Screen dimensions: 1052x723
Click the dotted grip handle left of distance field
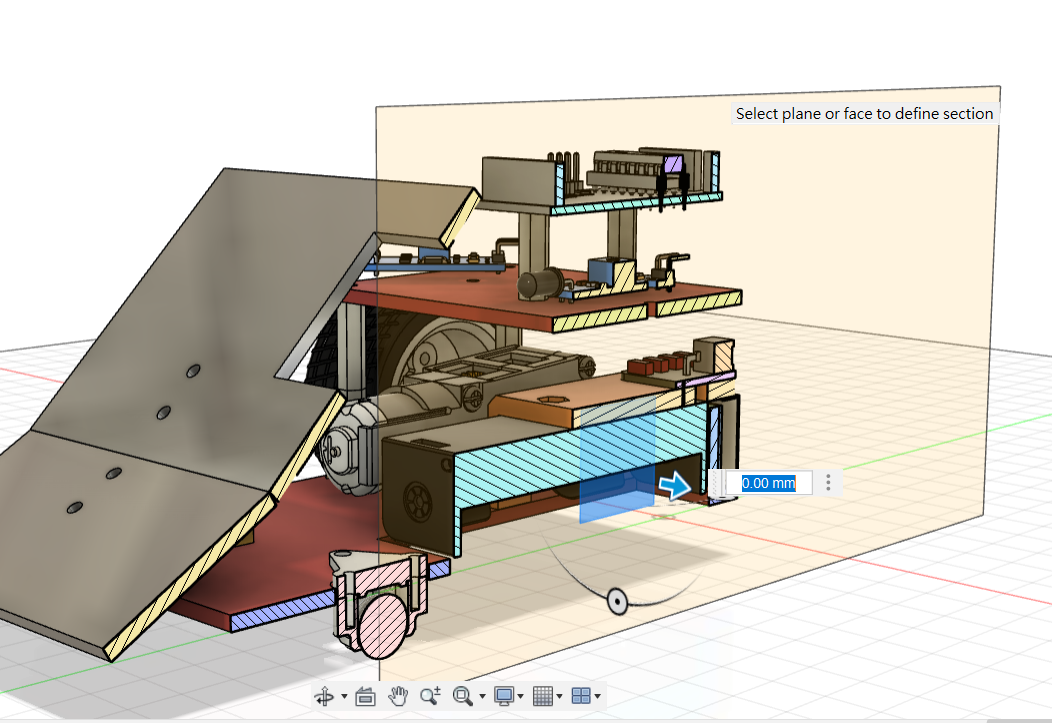[718, 483]
